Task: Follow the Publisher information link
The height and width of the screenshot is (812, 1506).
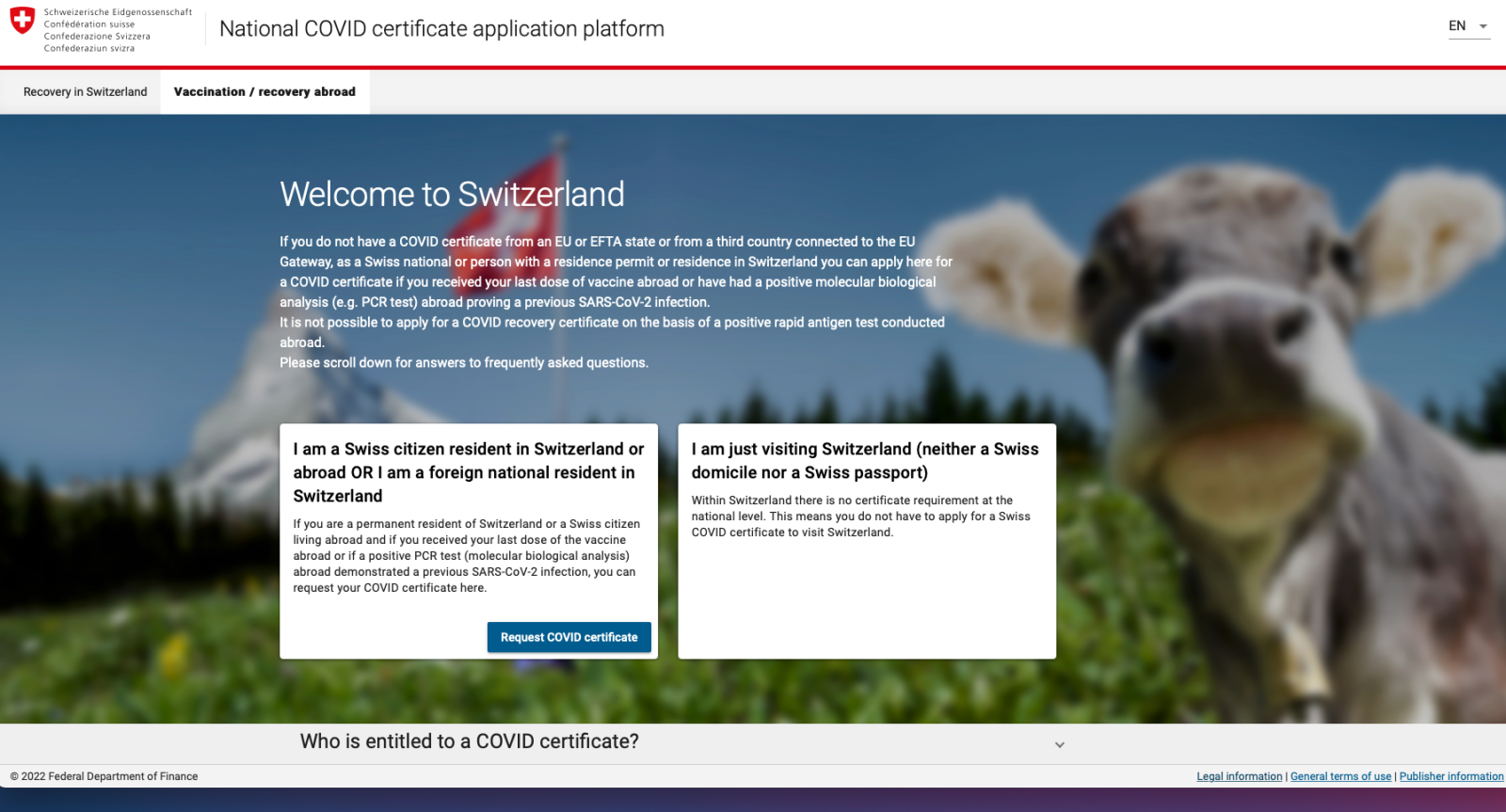Action: click(x=1450, y=776)
